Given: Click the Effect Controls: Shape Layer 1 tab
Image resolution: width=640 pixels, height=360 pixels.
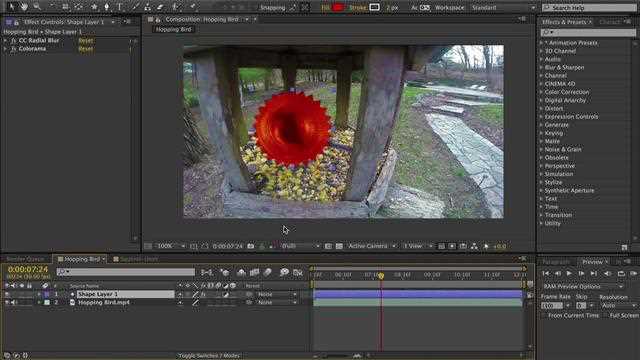Looking at the screenshot, I should [x=64, y=22].
